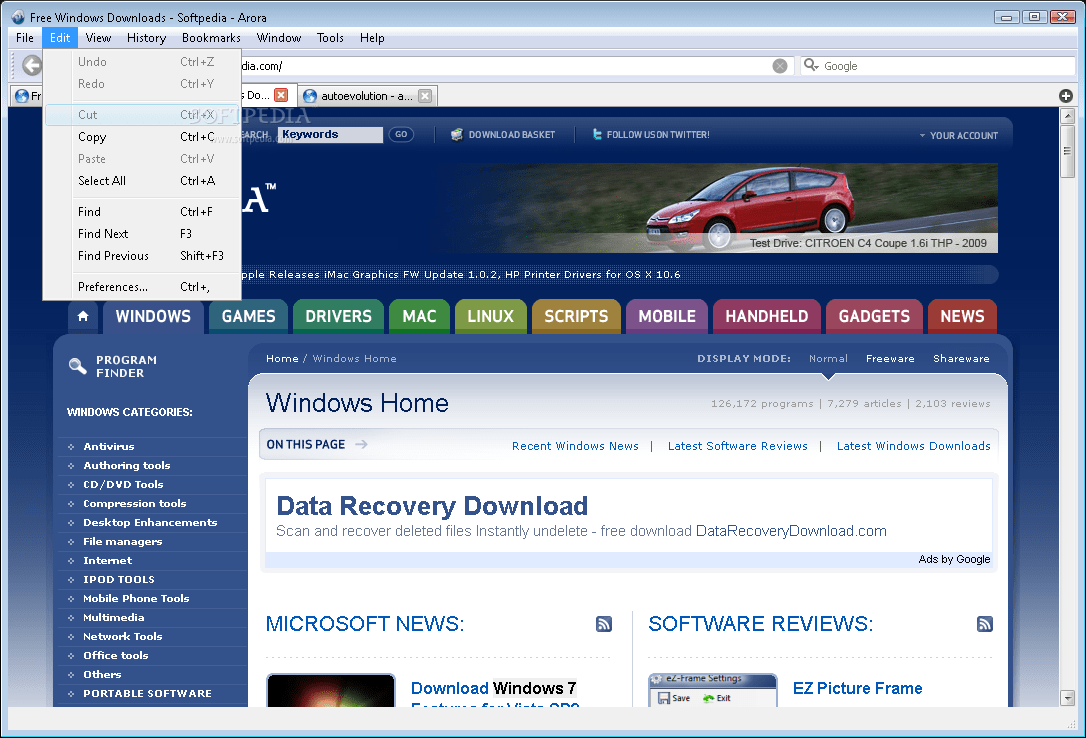
Task: Select the GAMES category tab
Action: tap(249, 316)
